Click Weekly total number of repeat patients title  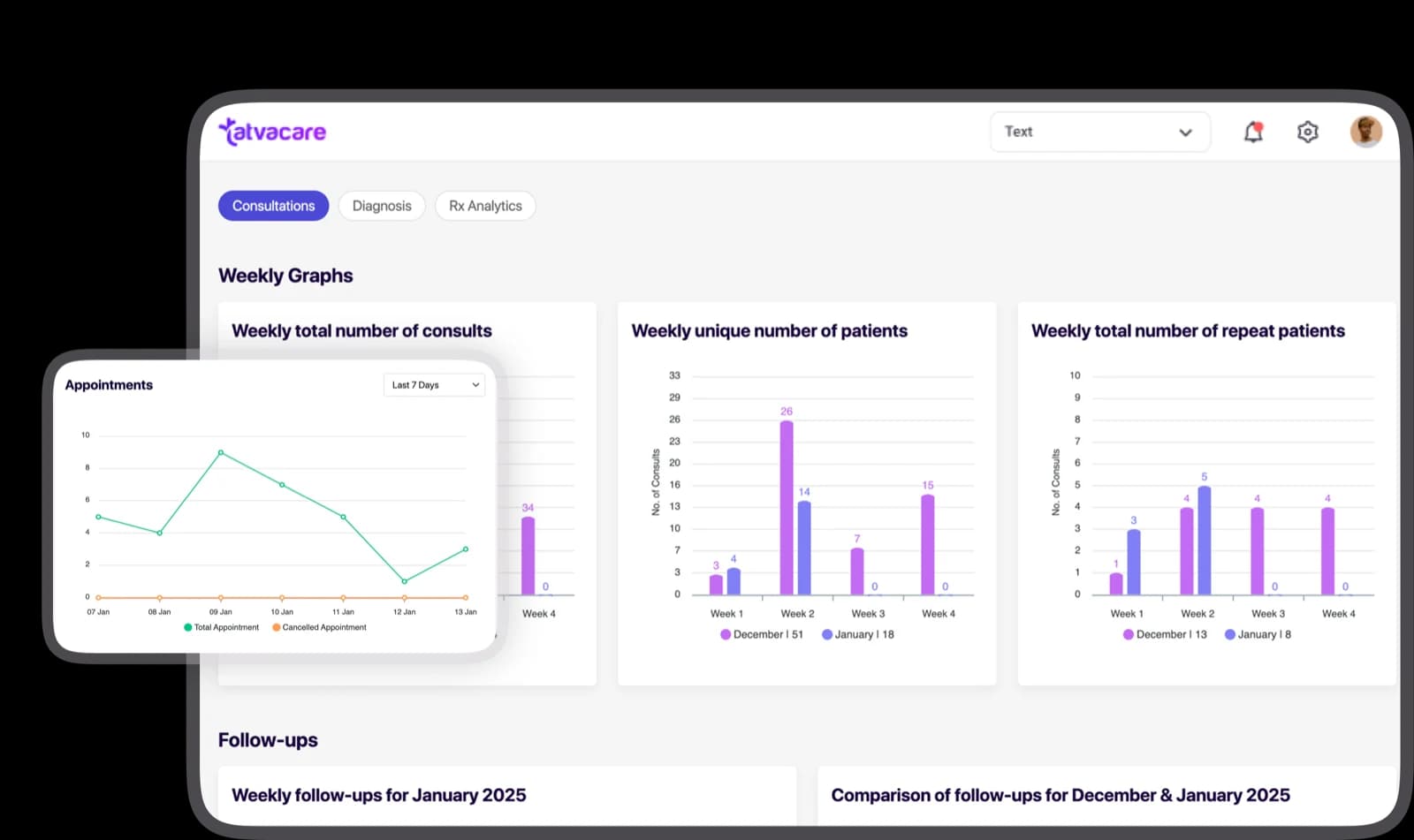click(x=1188, y=330)
